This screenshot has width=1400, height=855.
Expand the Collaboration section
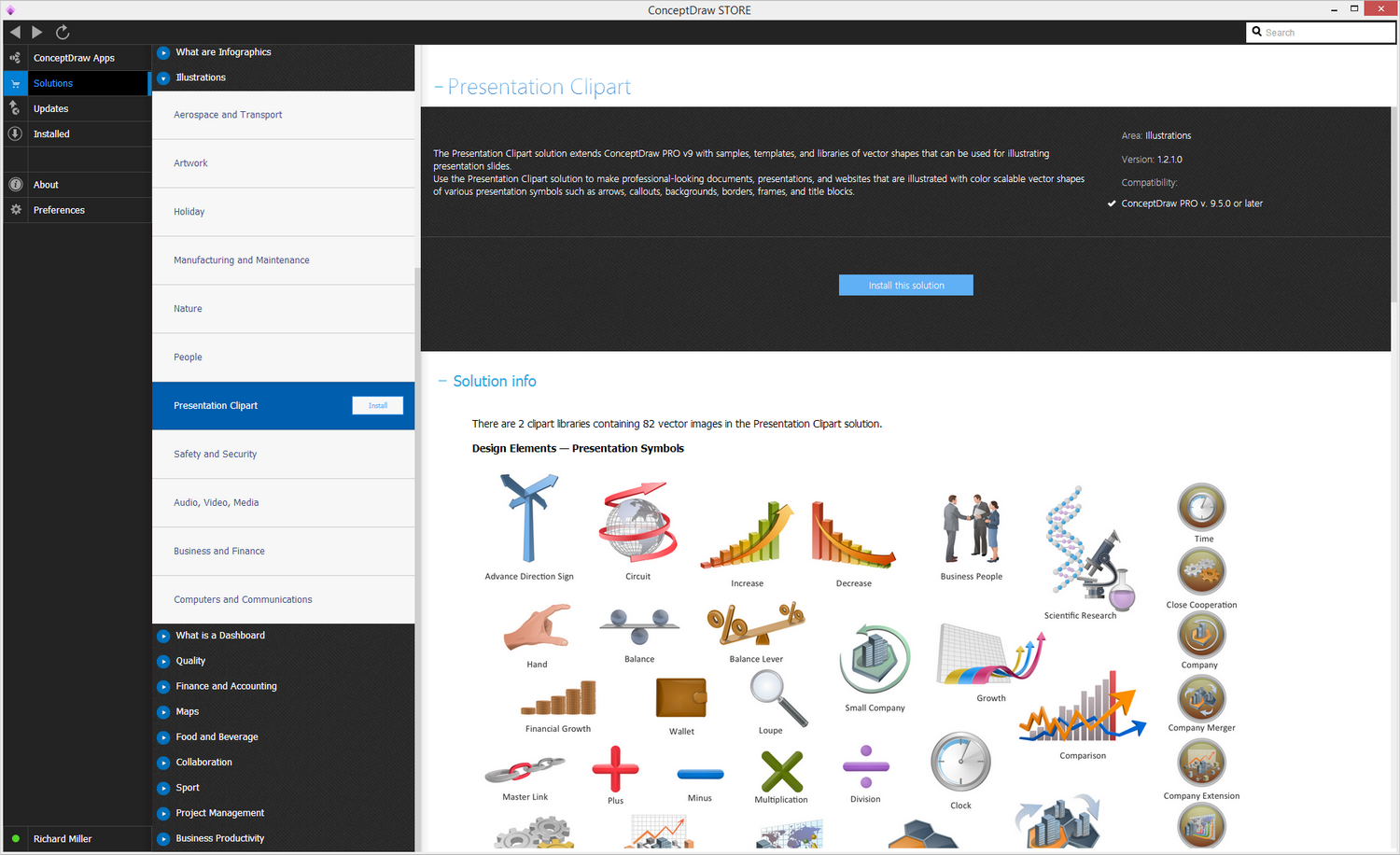[x=163, y=763]
